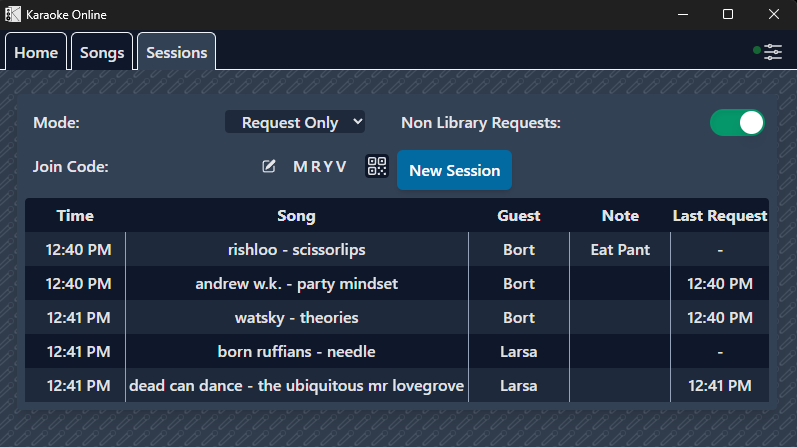
Task: Click the Note column header
Action: tap(620, 216)
